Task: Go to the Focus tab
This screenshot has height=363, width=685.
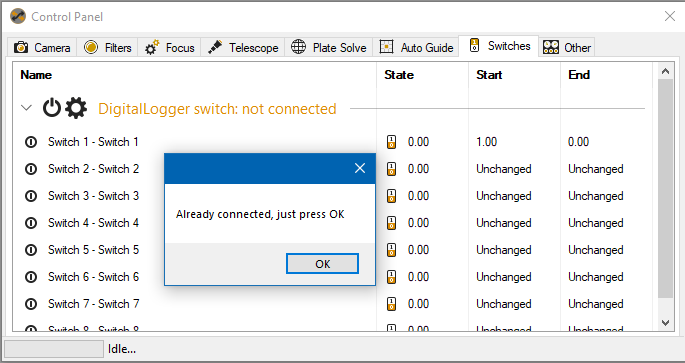Action: pos(170,48)
